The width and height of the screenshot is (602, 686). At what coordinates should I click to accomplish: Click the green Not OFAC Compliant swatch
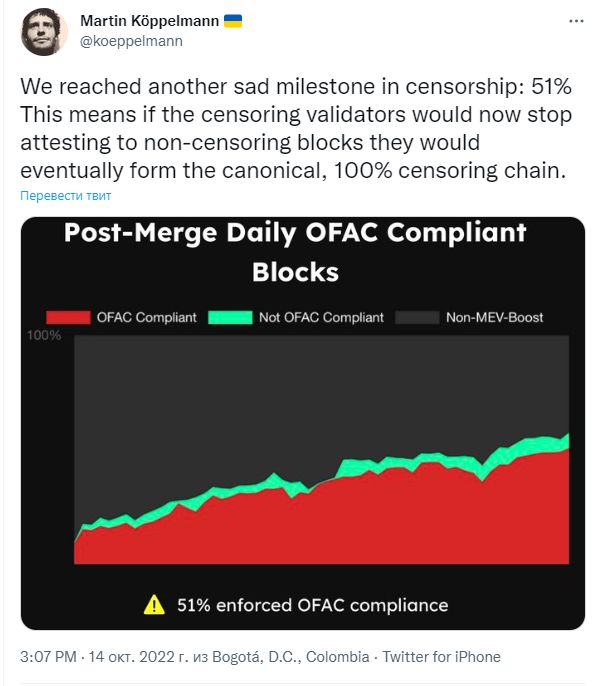(230, 317)
